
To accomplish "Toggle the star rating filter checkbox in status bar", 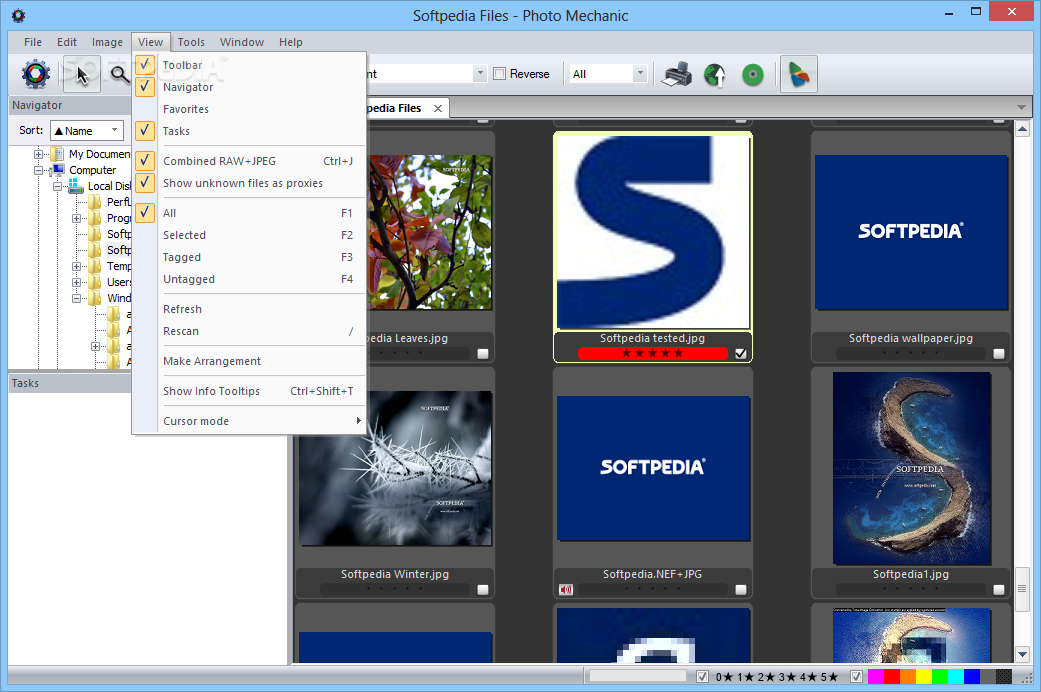I will coord(702,677).
